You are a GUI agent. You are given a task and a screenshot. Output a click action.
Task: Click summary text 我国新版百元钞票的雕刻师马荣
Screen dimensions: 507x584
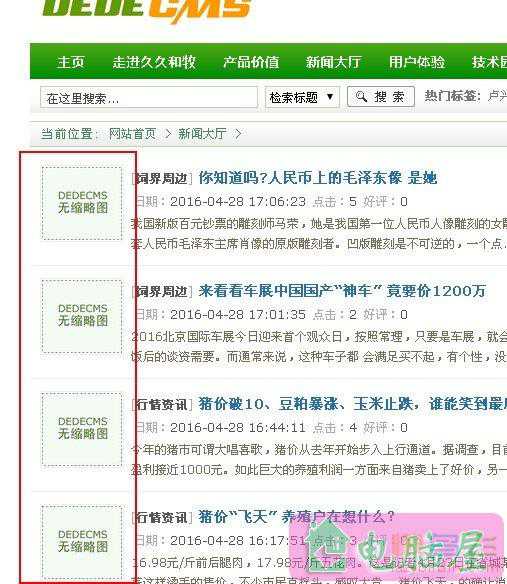click(215, 223)
